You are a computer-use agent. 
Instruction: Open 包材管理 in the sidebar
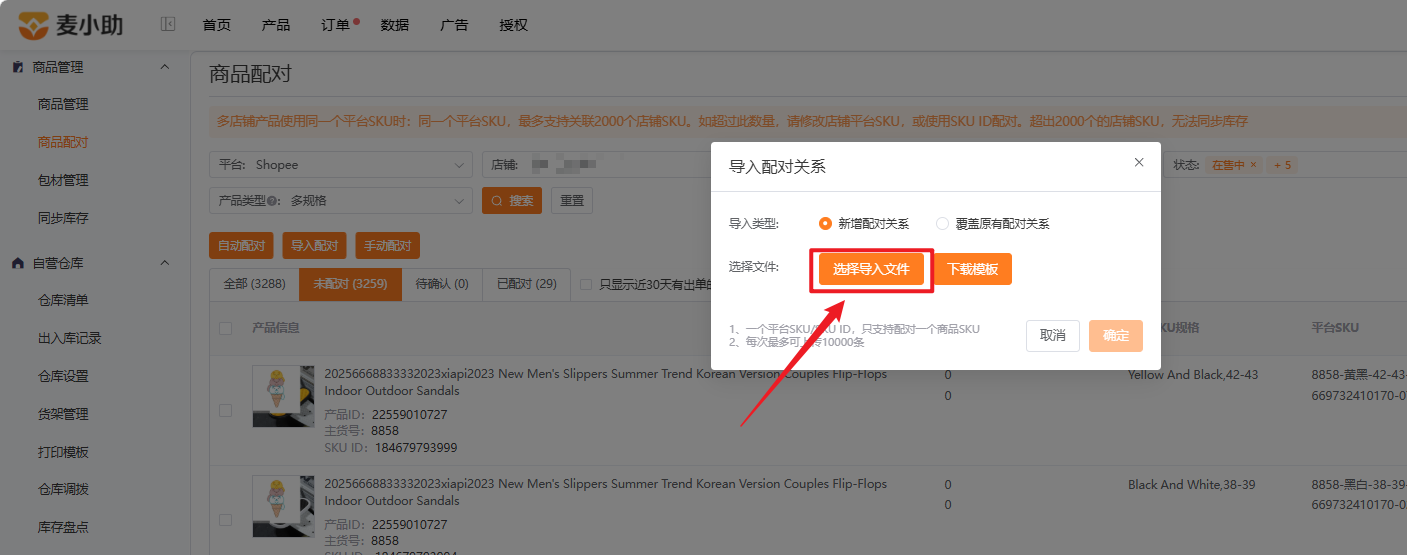tap(63, 180)
